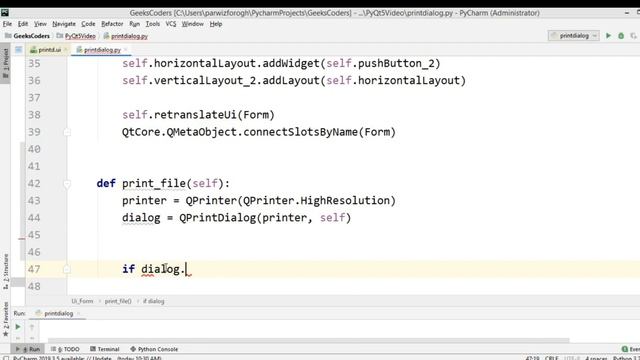Click Ui_Form in the code breadcrumbs
The height and width of the screenshot is (360, 640).
click(82, 301)
